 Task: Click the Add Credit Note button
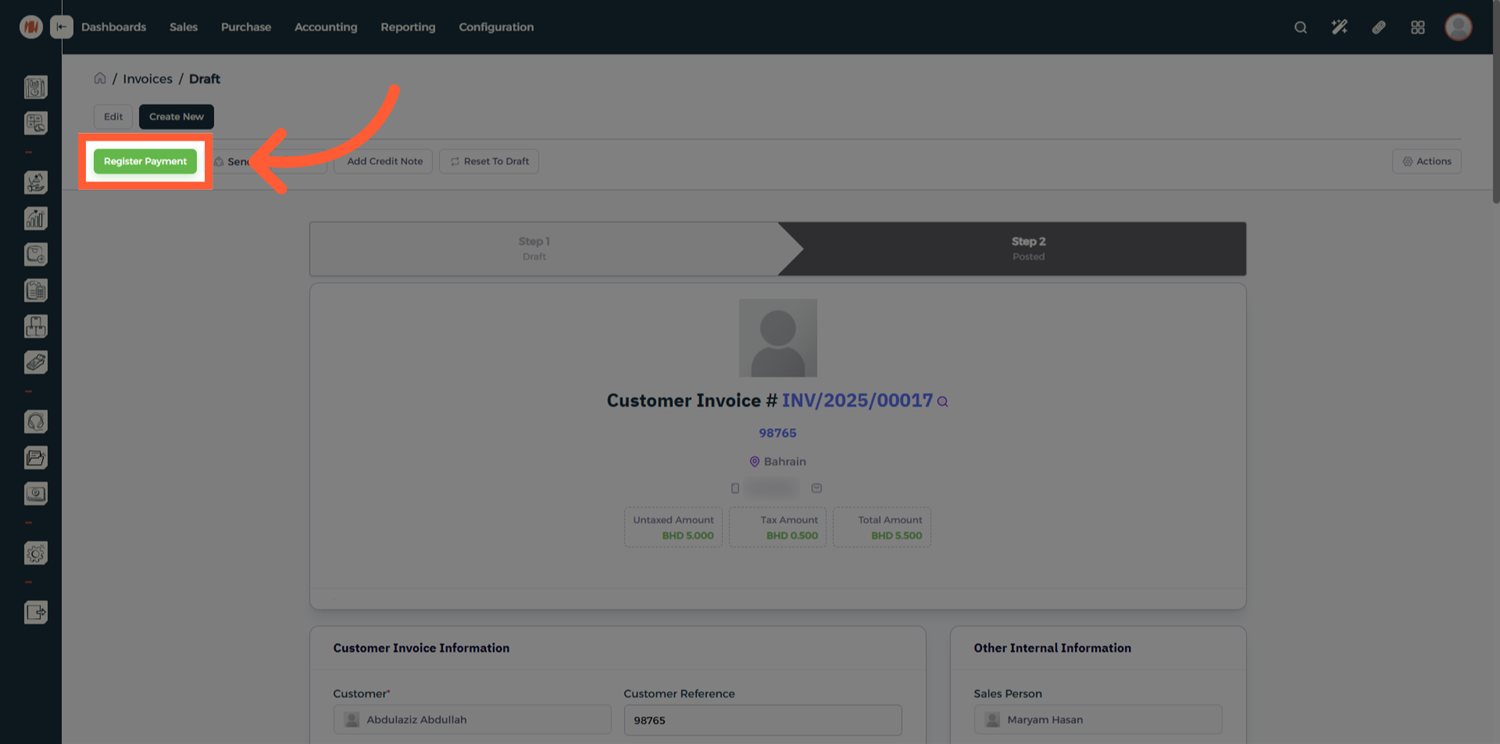click(x=384, y=161)
